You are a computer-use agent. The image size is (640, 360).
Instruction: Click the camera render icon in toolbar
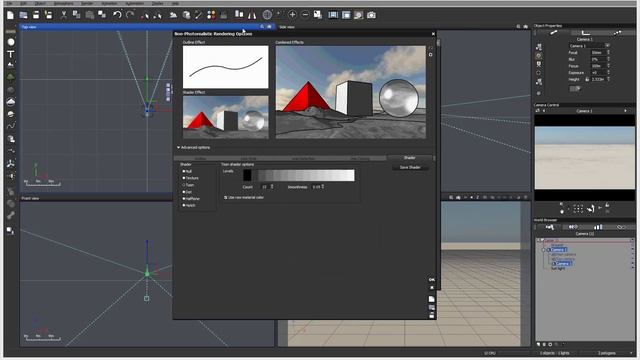tap(371, 15)
